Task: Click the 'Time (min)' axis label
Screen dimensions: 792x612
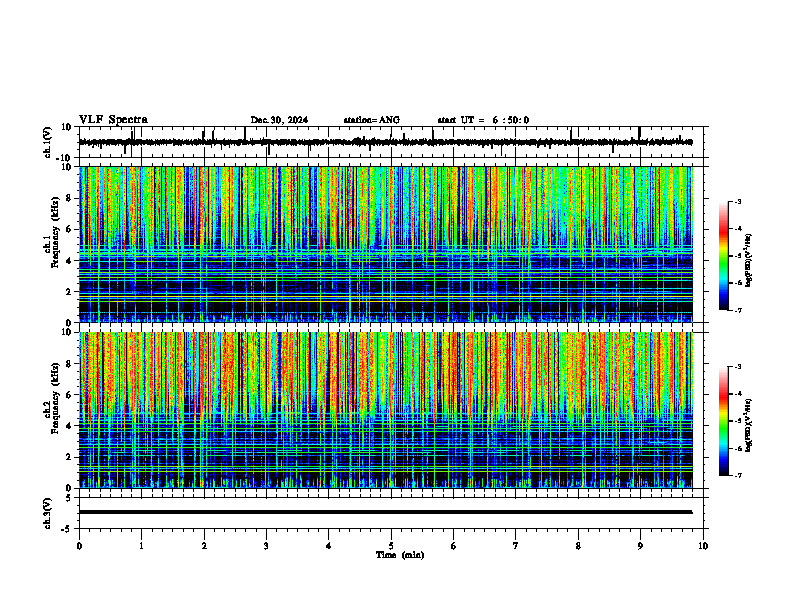Action: coord(400,555)
